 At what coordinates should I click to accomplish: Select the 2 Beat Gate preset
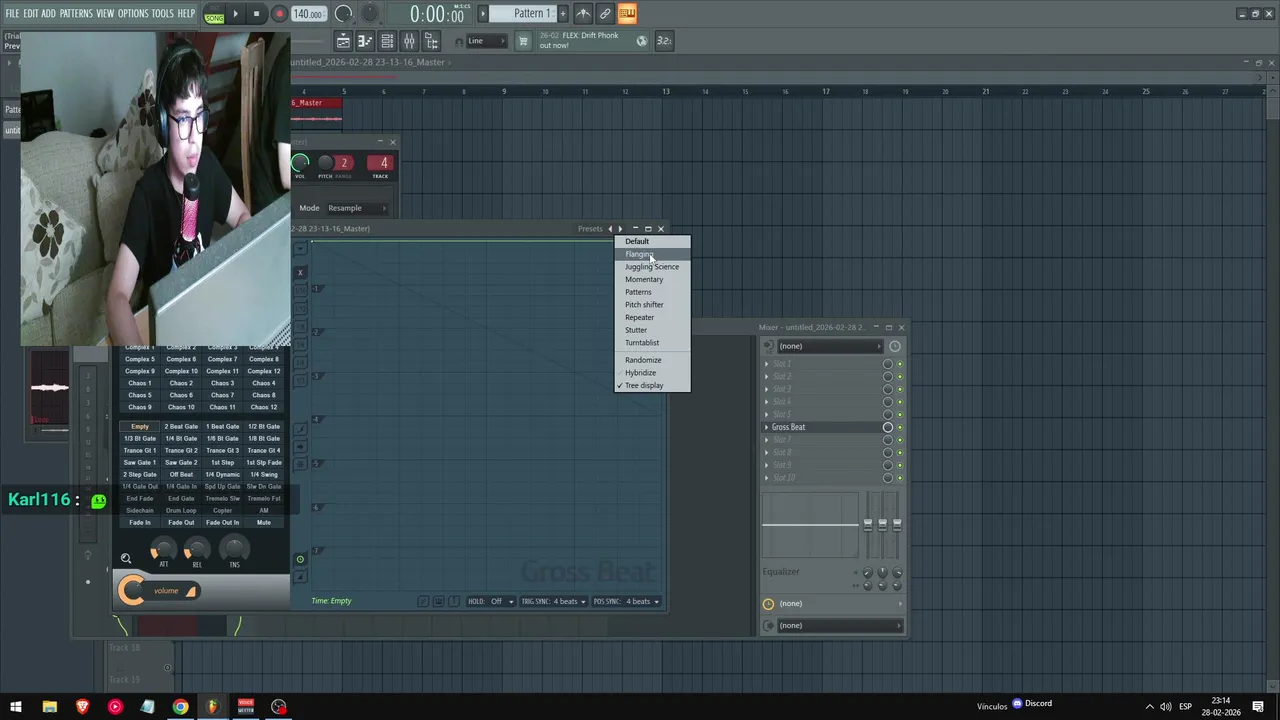click(181, 427)
